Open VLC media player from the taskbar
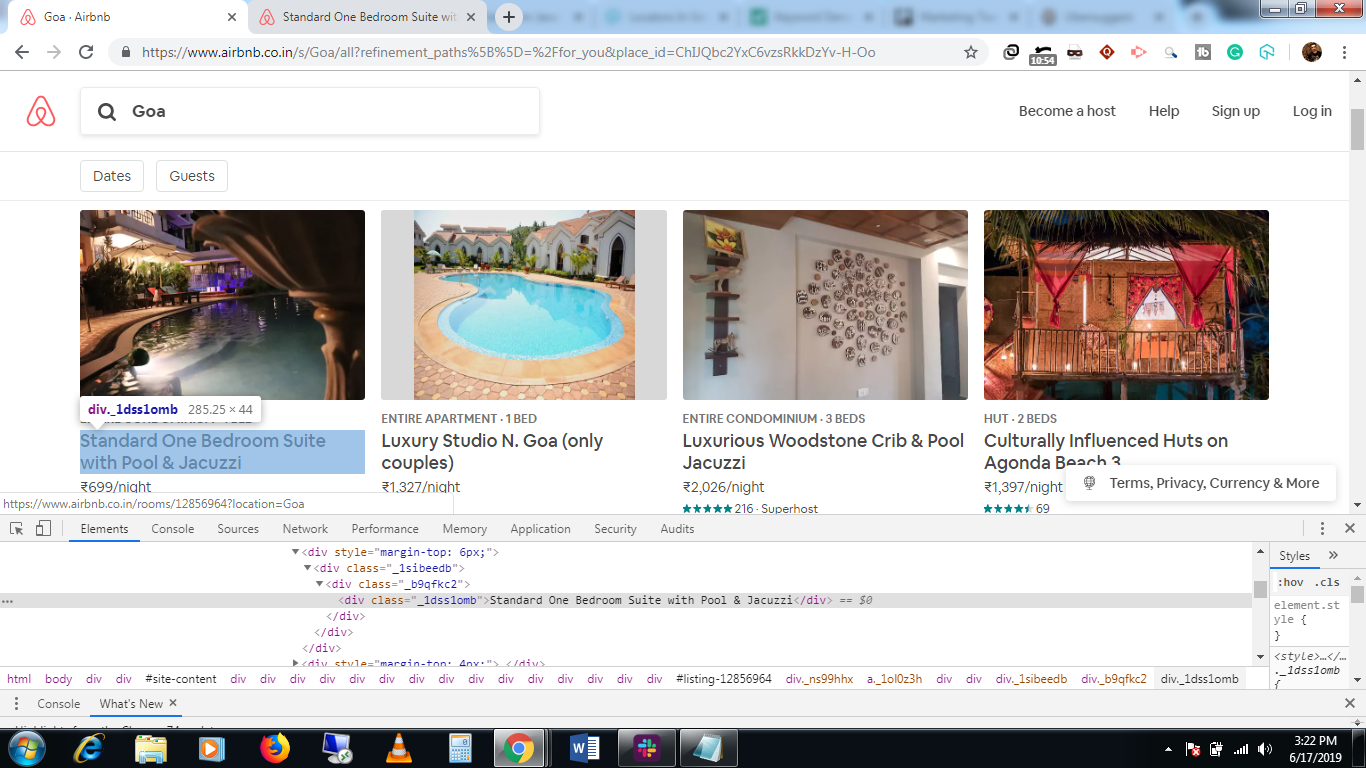Viewport: 1366px width, 768px height. tap(398, 748)
